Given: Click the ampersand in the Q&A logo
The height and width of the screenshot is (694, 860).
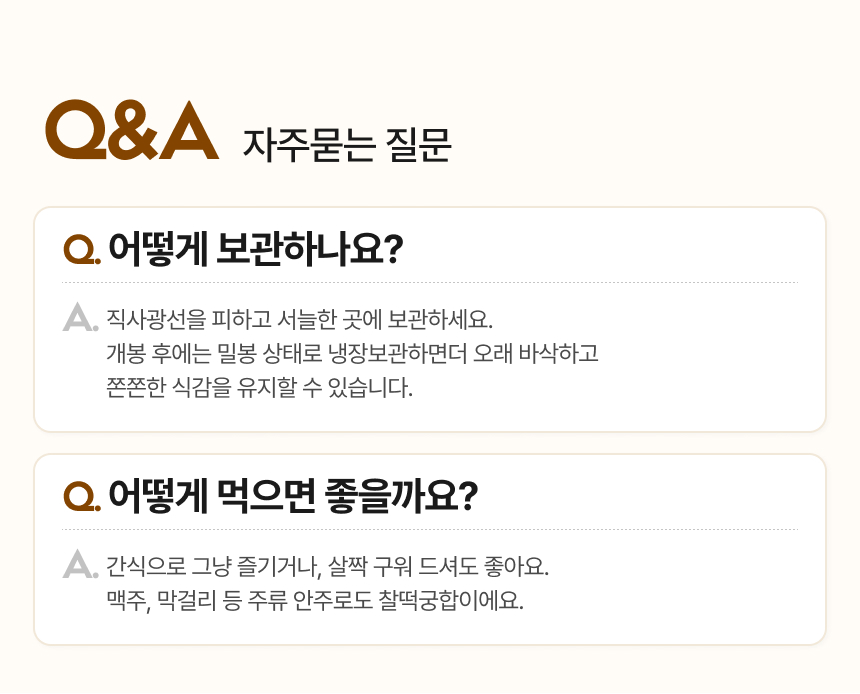Looking at the screenshot, I should click(x=132, y=131).
